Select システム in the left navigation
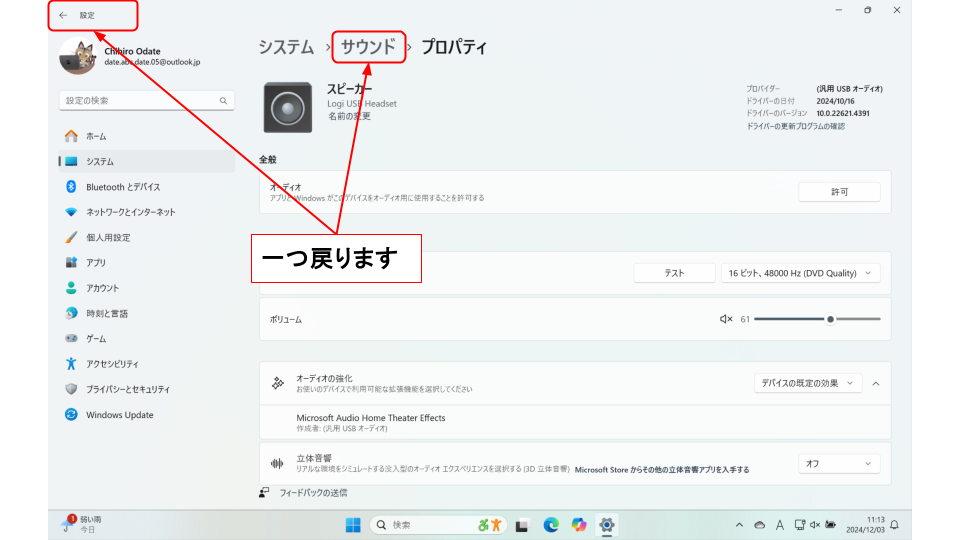 coord(100,161)
